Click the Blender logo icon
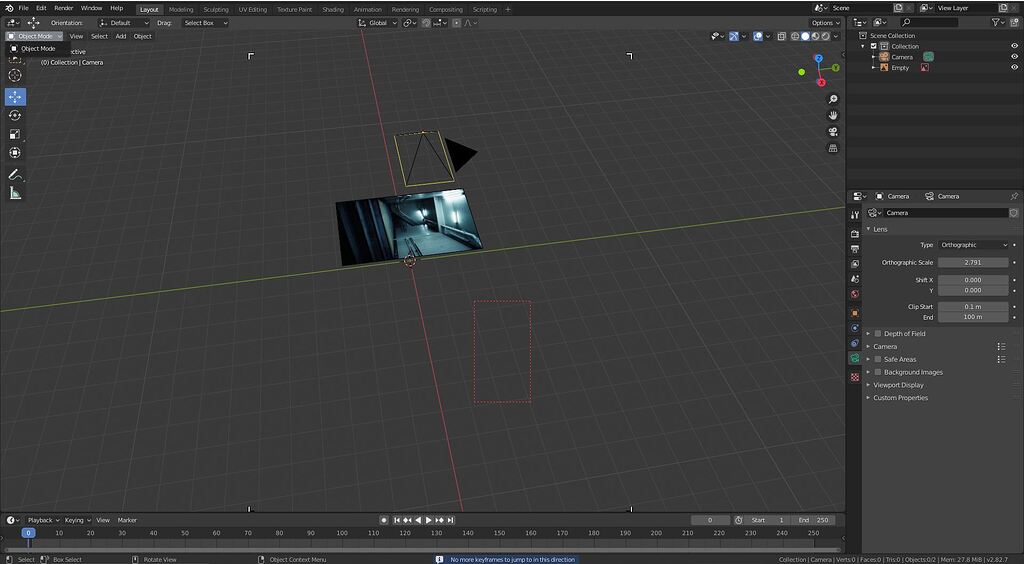Viewport: 1024px width, 564px height. (8, 8)
